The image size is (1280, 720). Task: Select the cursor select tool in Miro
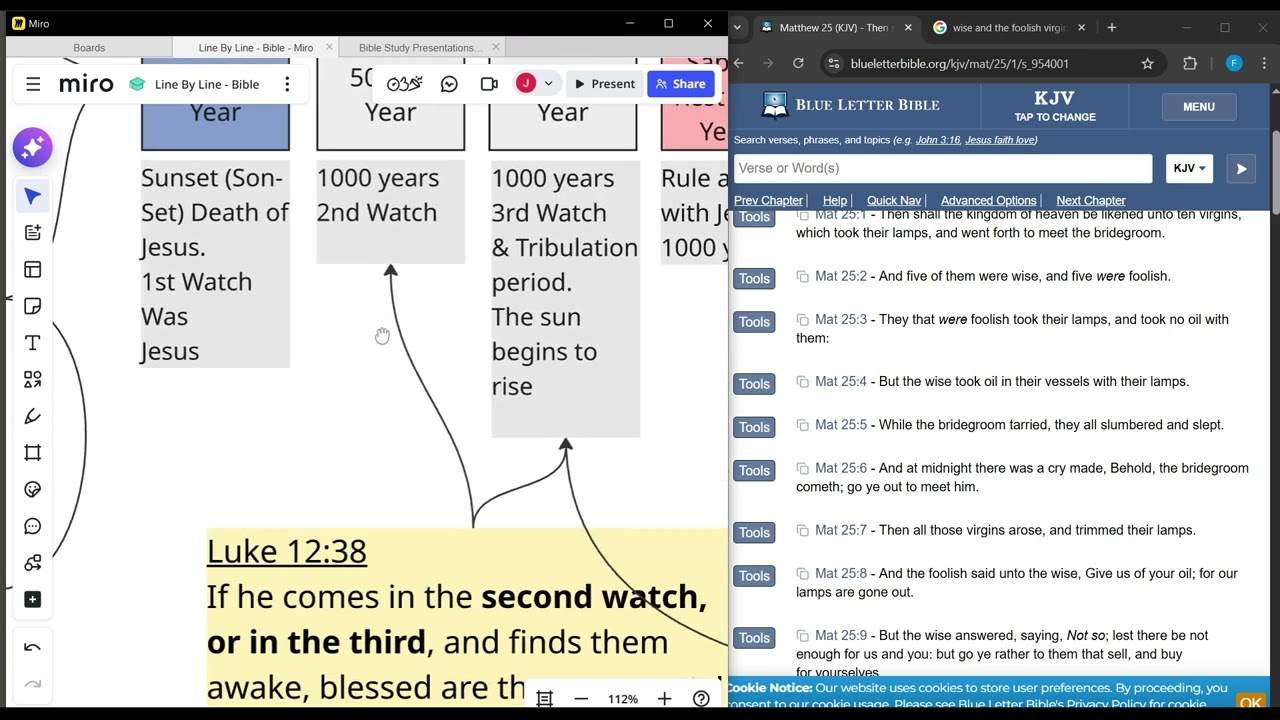(x=32, y=196)
